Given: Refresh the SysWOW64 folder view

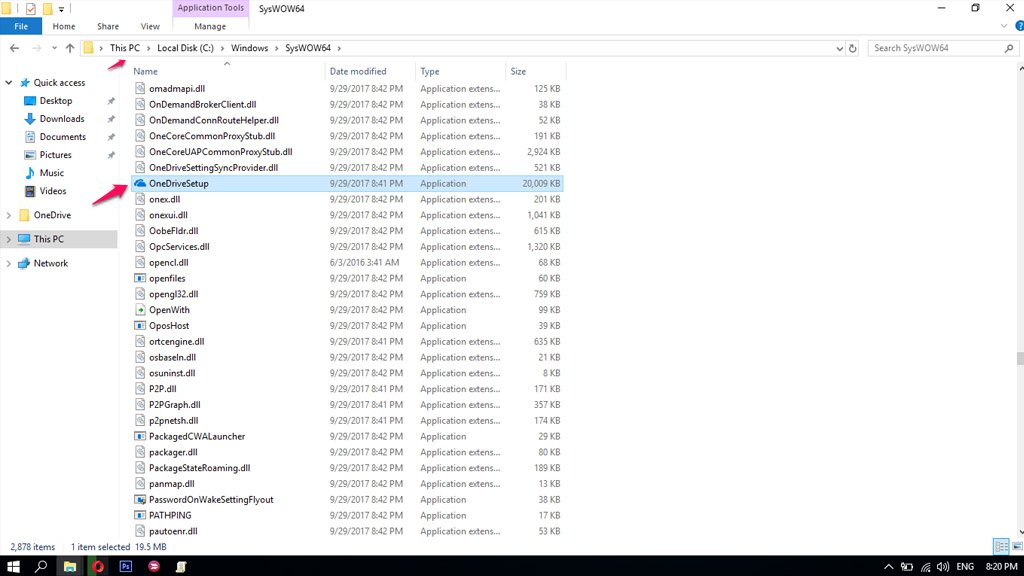Looking at the screenshot, I should pos(852,48).
